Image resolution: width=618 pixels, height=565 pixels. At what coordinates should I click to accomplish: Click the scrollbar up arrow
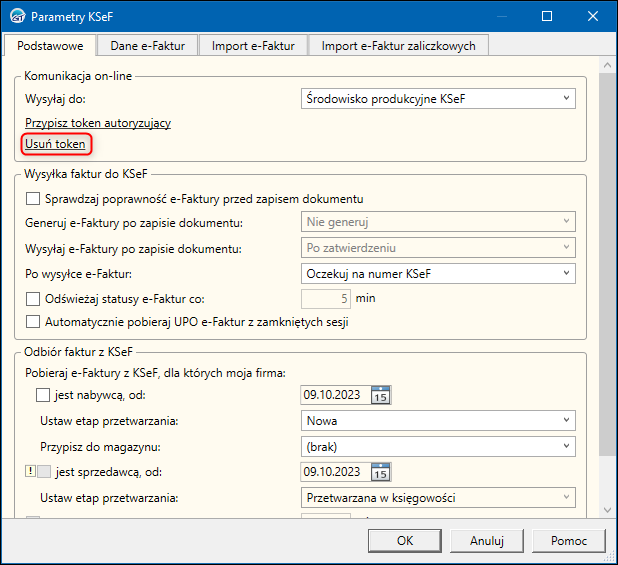(607, 65)
